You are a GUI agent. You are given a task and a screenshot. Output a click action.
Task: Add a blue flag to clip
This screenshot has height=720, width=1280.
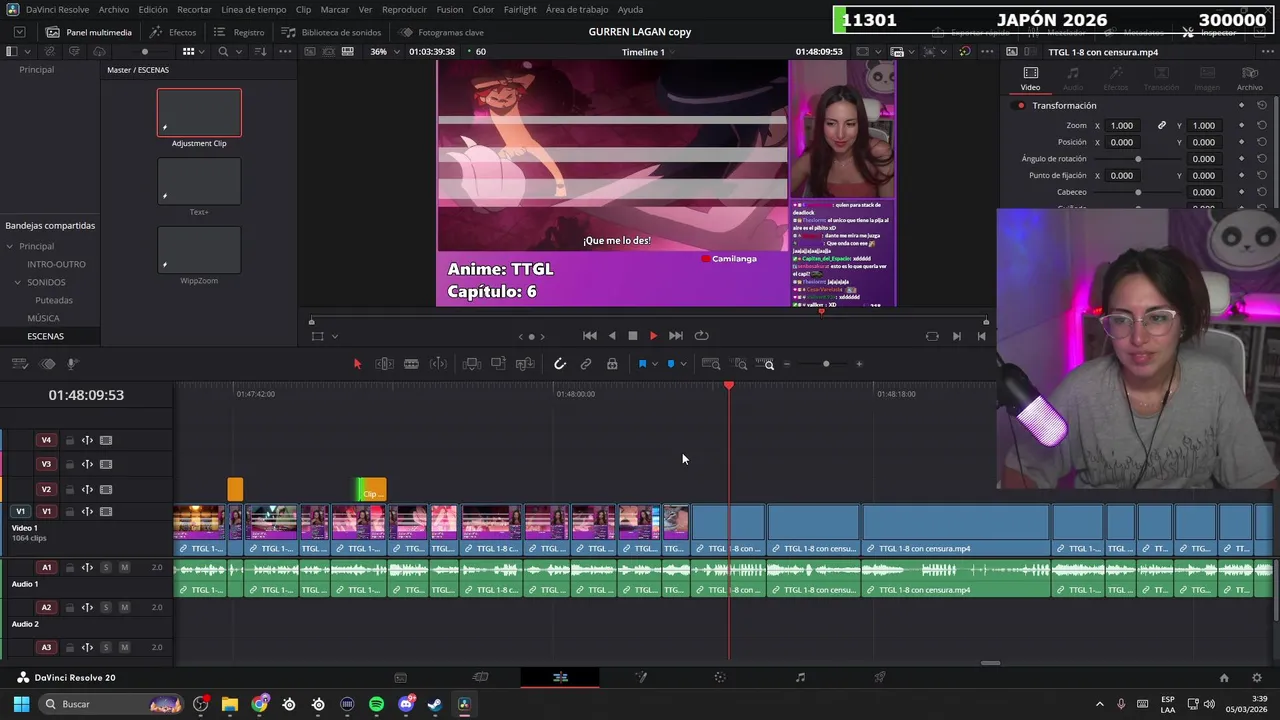coord(642,364)
